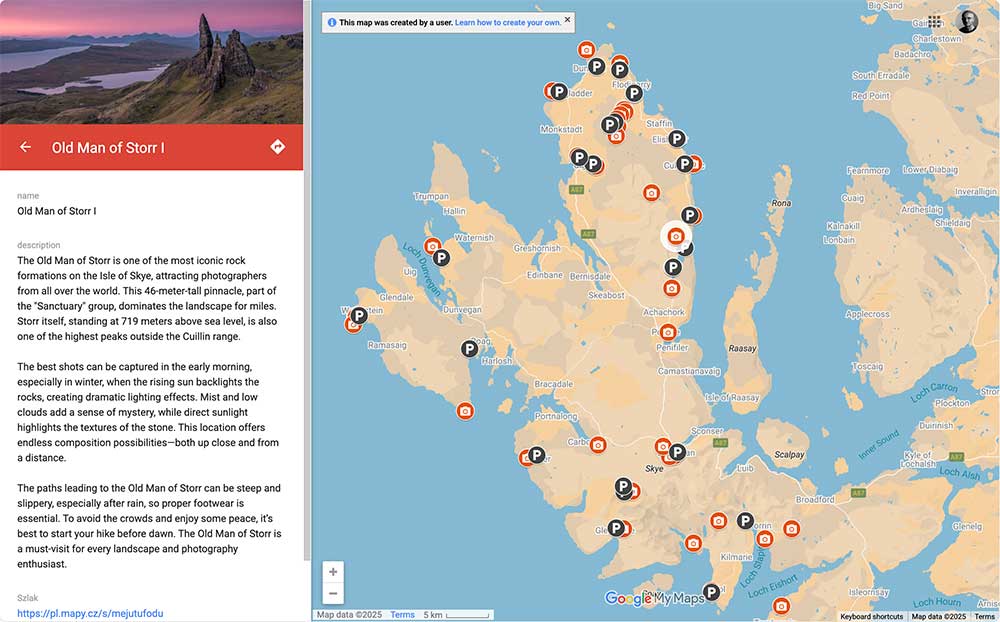Click the 'Szlak' field label
Image resolution: width=1000 pixels, height=622 pixels.
pos(27,598)
